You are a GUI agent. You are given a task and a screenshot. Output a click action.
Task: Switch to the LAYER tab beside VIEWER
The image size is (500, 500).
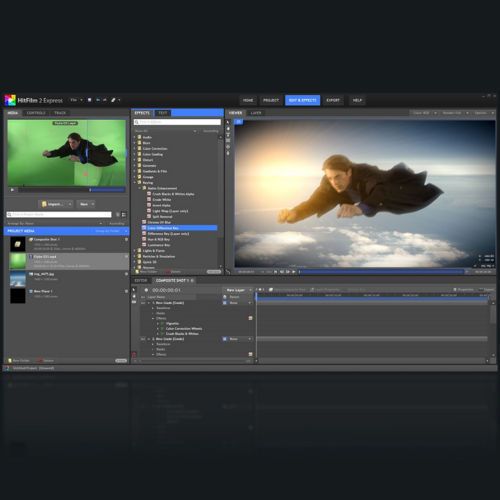(256, 113)
